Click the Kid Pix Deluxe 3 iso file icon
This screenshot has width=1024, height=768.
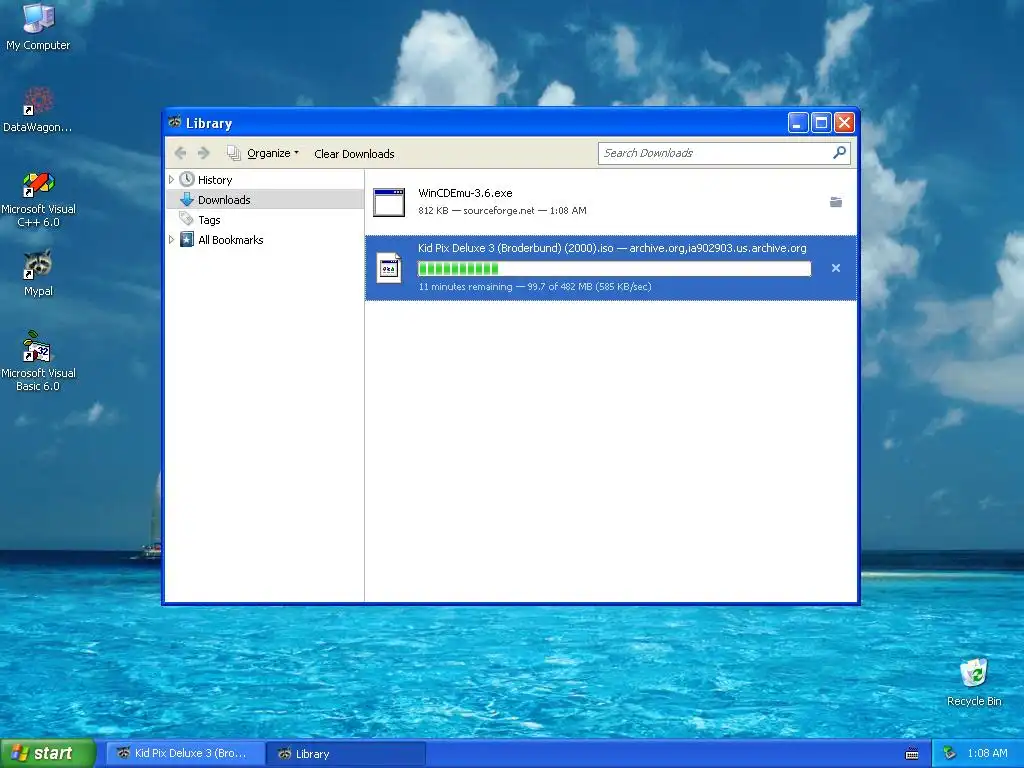(x=389, y=268)
